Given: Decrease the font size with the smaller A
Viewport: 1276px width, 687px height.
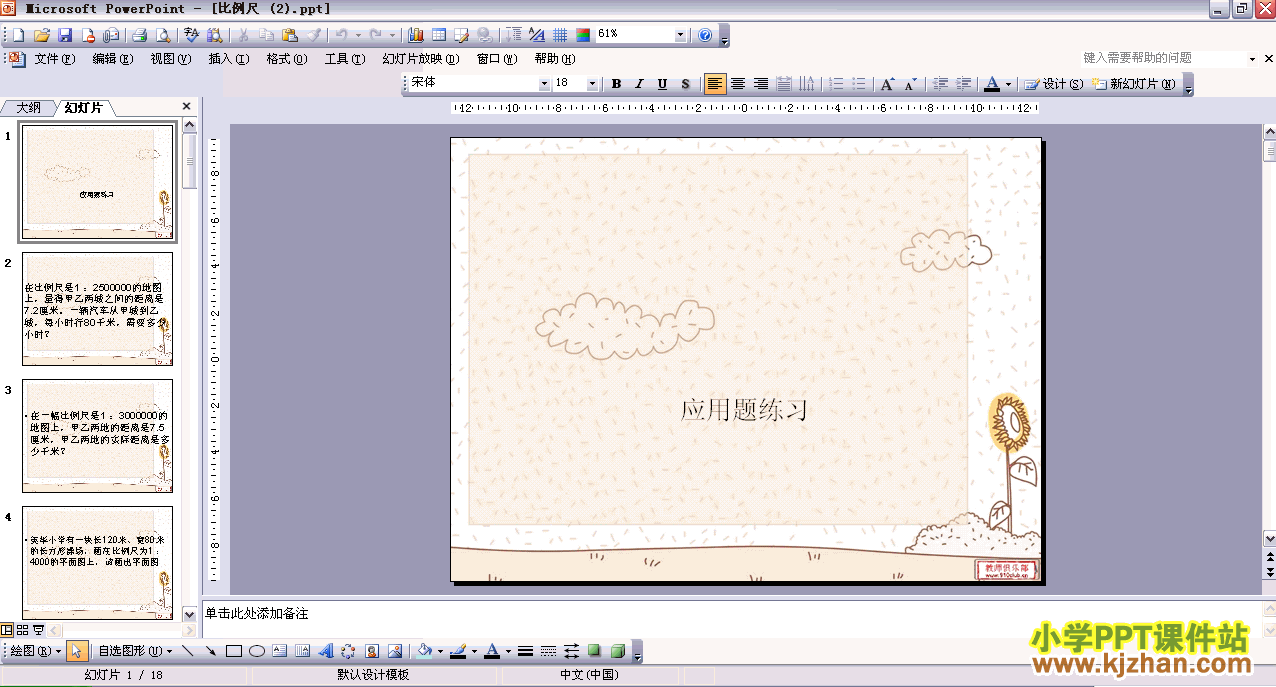Looking at the screenshot, I should point(910,84).
